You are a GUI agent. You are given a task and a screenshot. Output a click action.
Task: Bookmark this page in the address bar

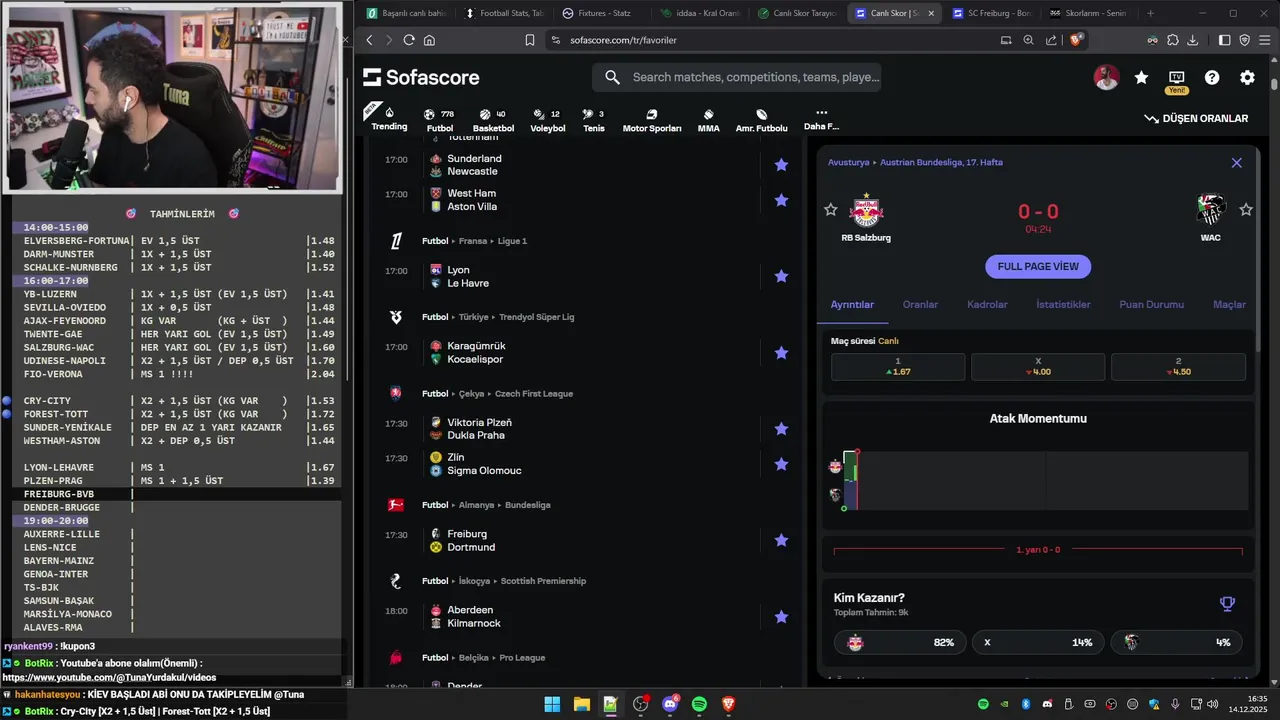[530, 40]
